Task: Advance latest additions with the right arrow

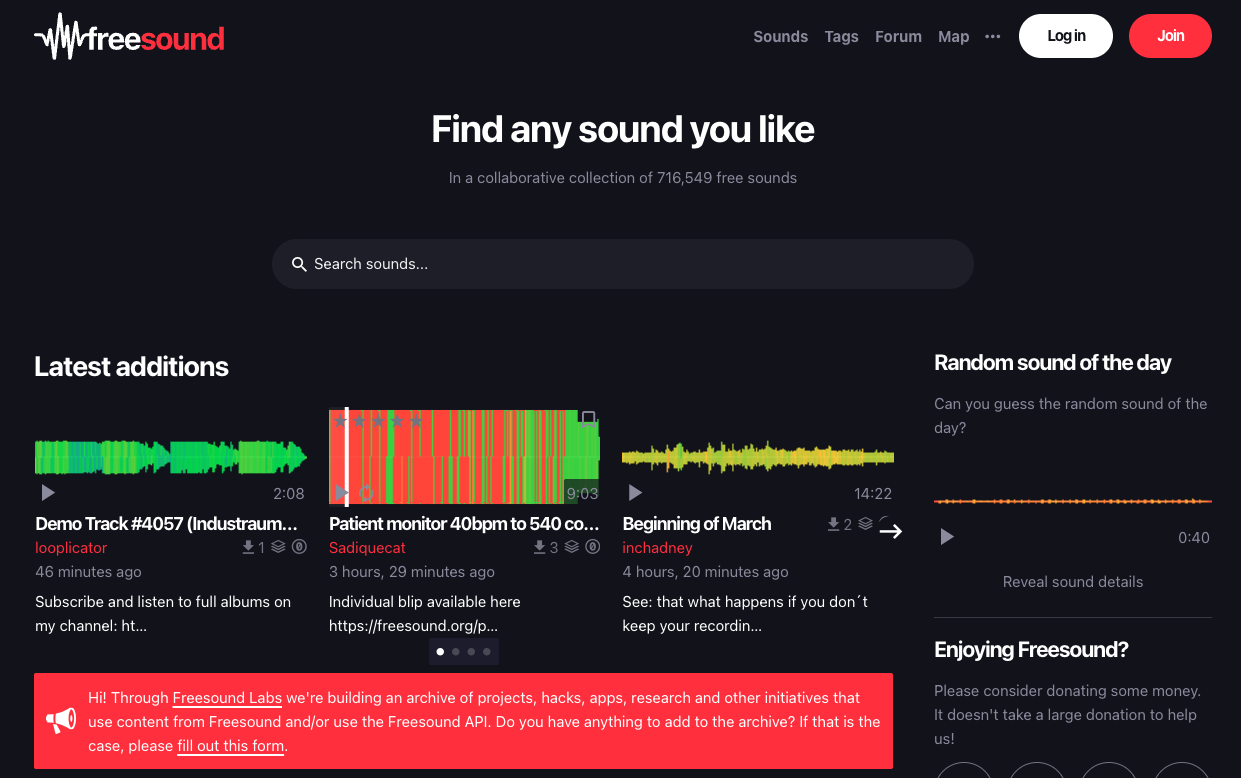Action: [x=891, y=531]
